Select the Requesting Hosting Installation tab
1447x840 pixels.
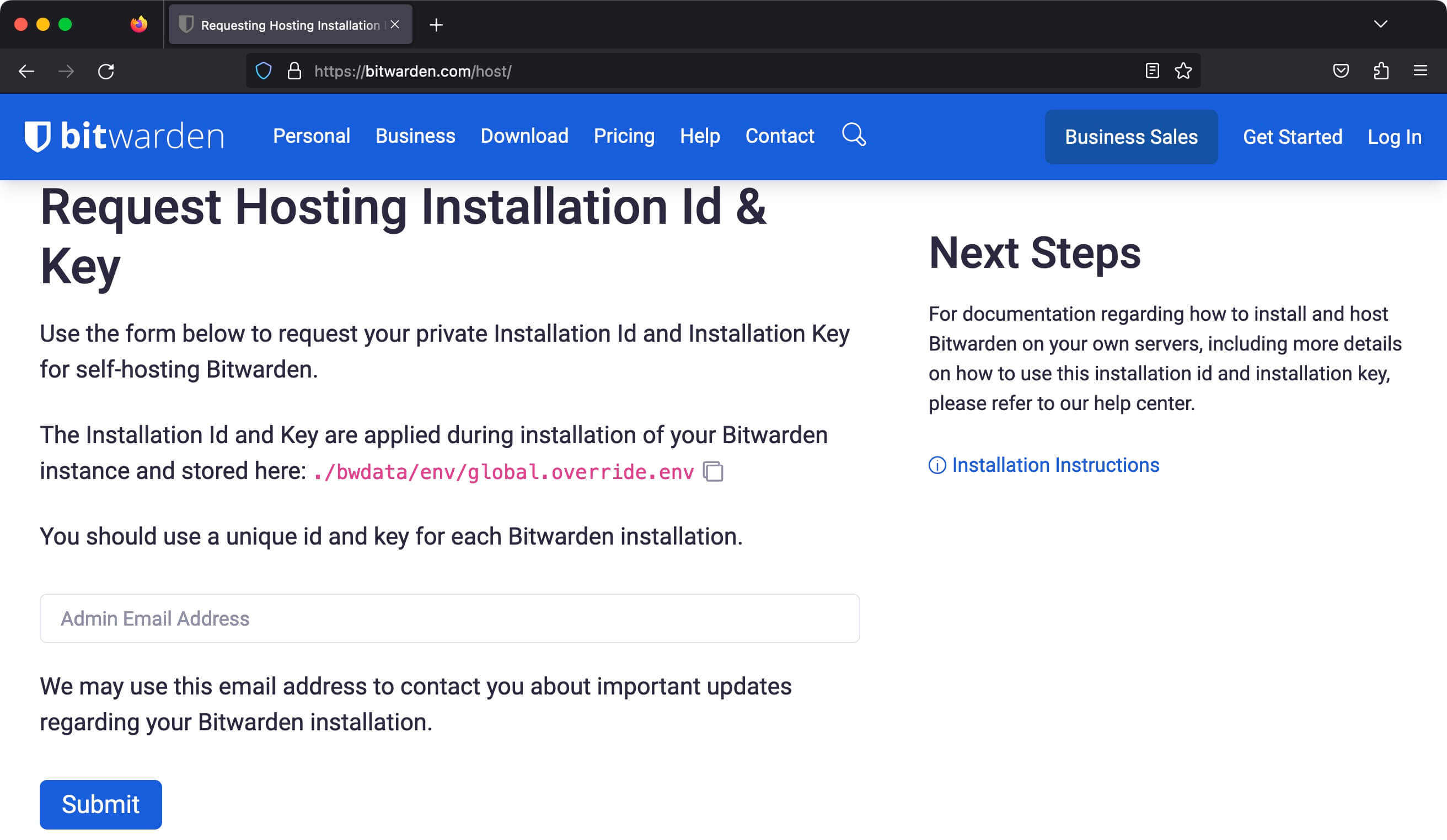coord(291,25)
